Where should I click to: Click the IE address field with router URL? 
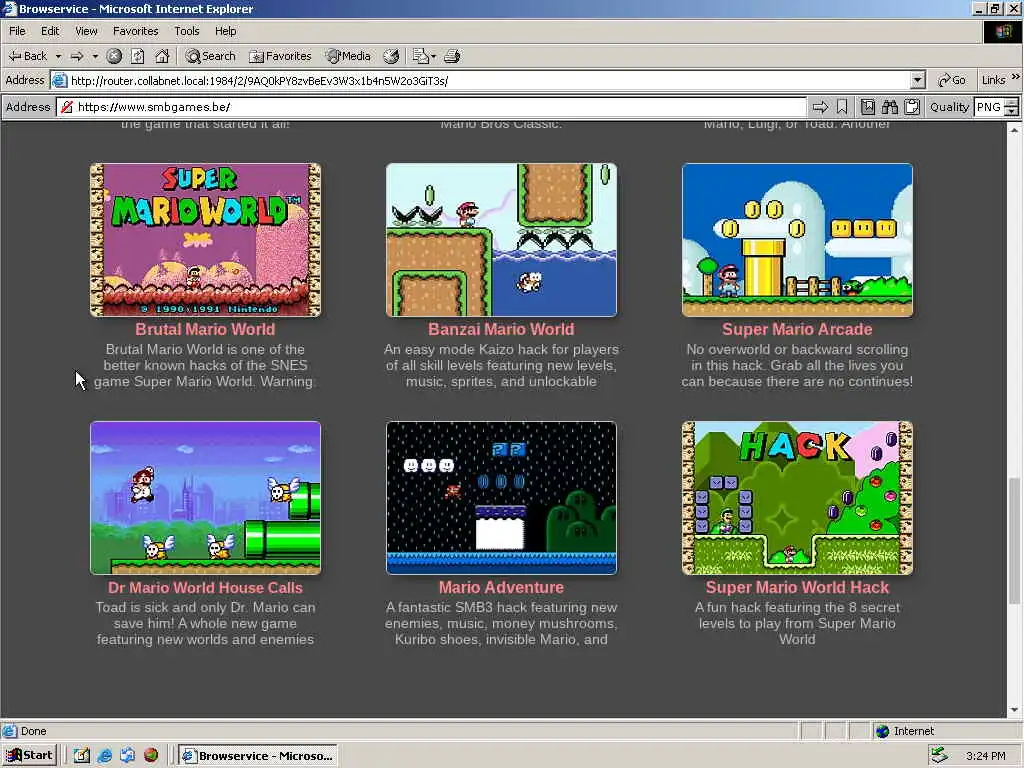[x=490, y=80]
